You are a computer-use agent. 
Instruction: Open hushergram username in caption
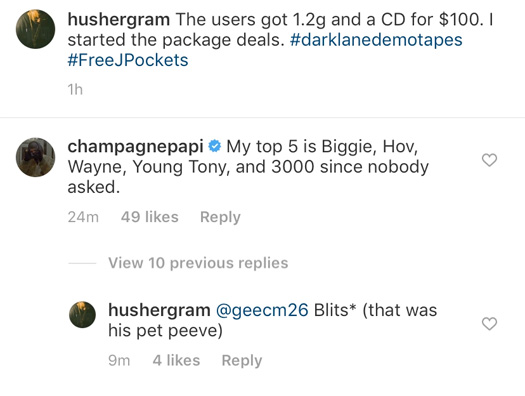tap(119, 20)
